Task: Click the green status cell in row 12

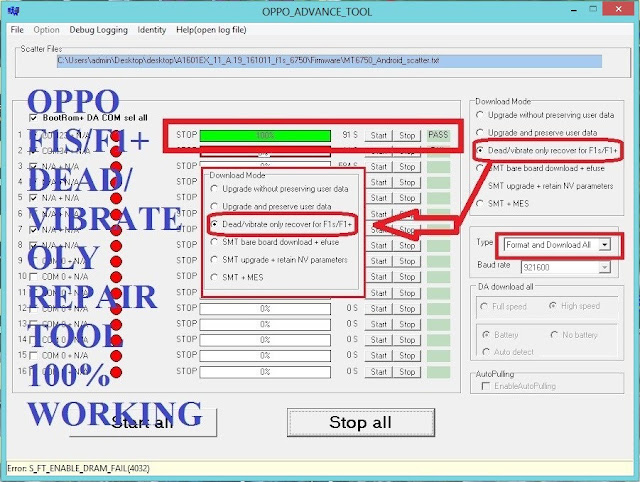Action: pos(438,309)
